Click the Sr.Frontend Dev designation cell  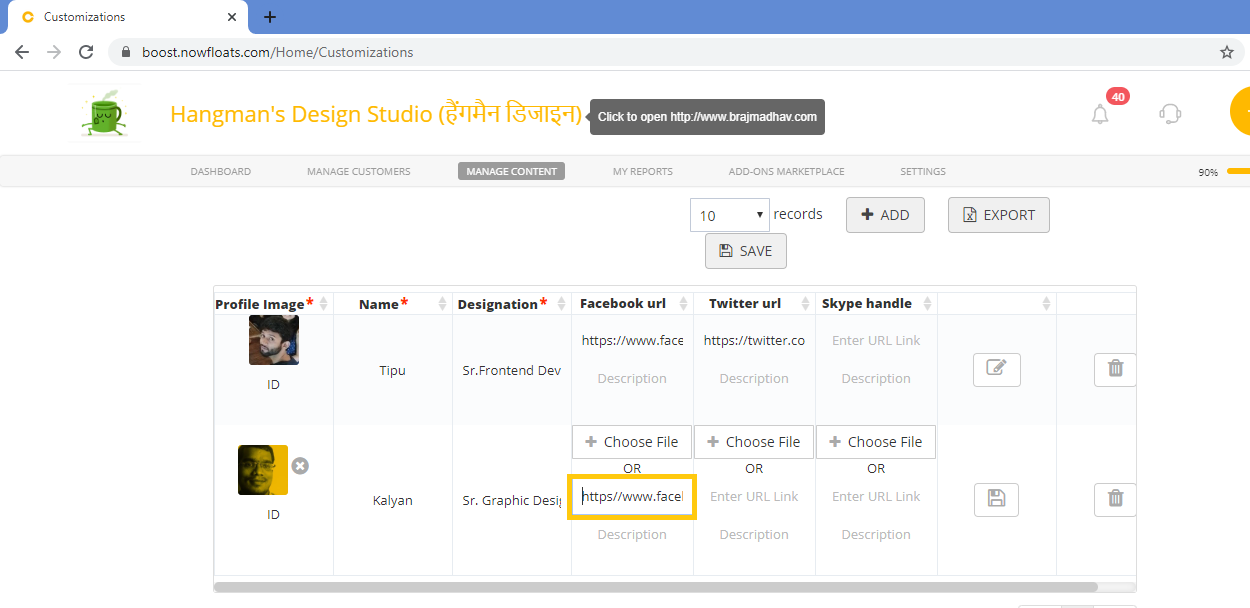[511, 370]
